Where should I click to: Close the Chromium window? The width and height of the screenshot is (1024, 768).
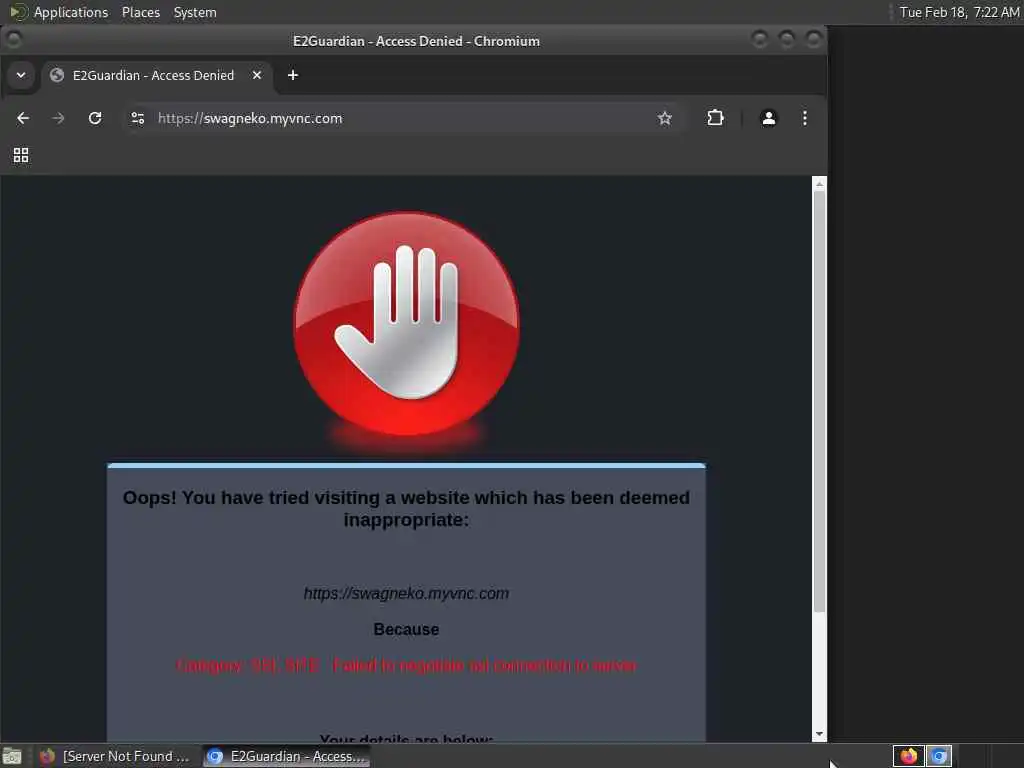point(814,40)
